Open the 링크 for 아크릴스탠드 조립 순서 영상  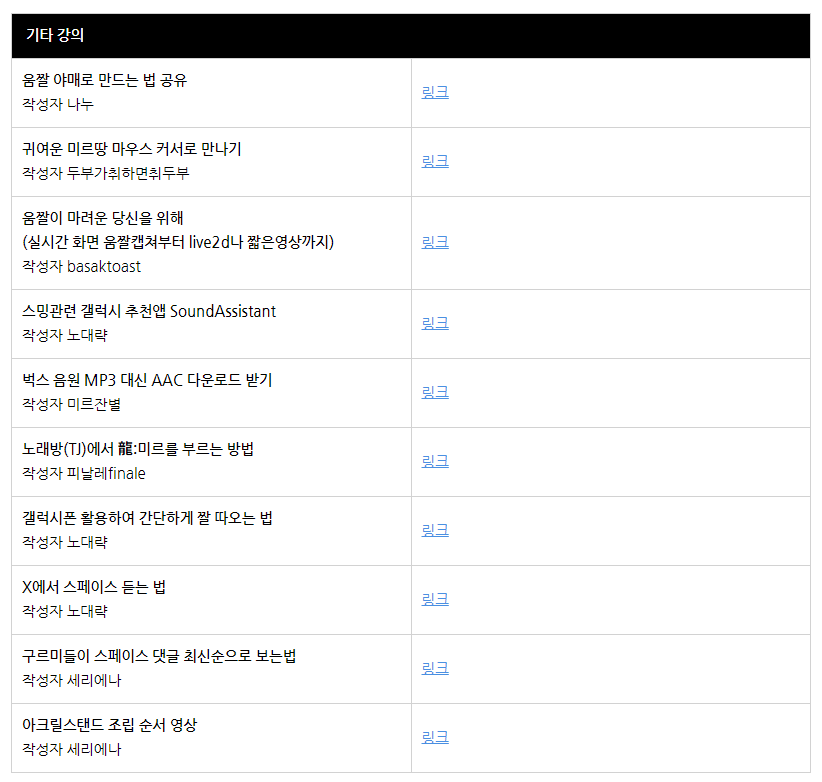(x=435, y=737)
